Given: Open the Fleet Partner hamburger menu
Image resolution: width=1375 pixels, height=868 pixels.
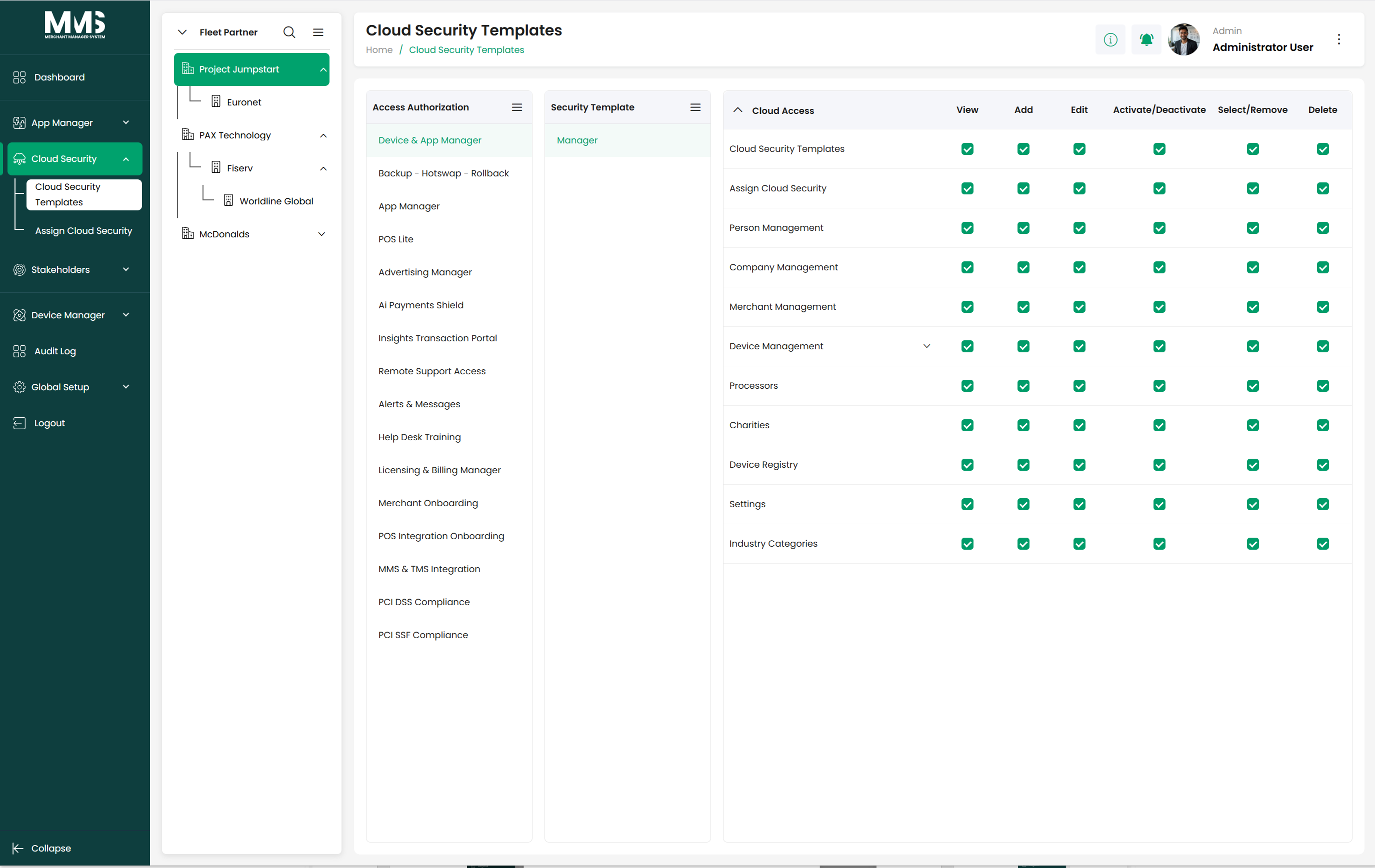Looking at the screenshot, I should 318,32.
